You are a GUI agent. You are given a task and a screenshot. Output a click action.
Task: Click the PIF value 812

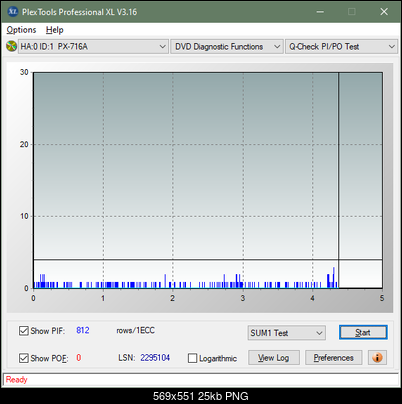click(83, 330)
